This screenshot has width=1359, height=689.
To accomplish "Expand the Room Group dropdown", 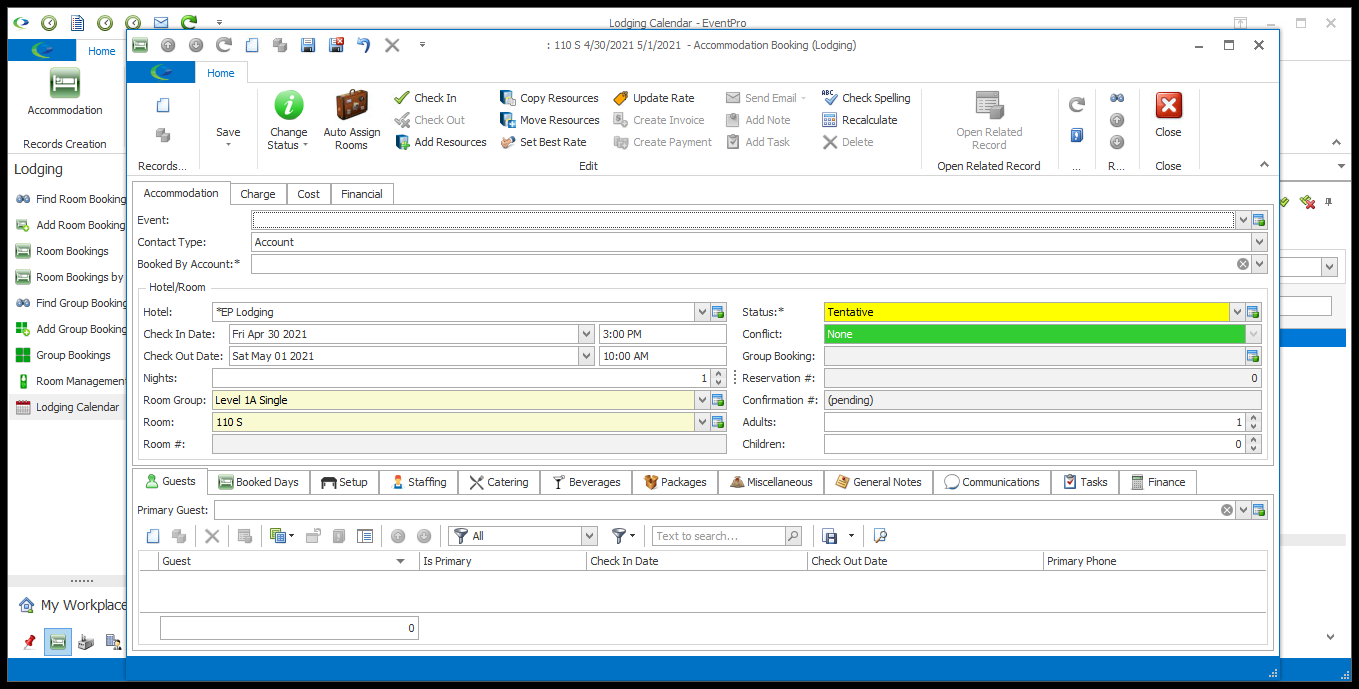I will click(702, 400).
